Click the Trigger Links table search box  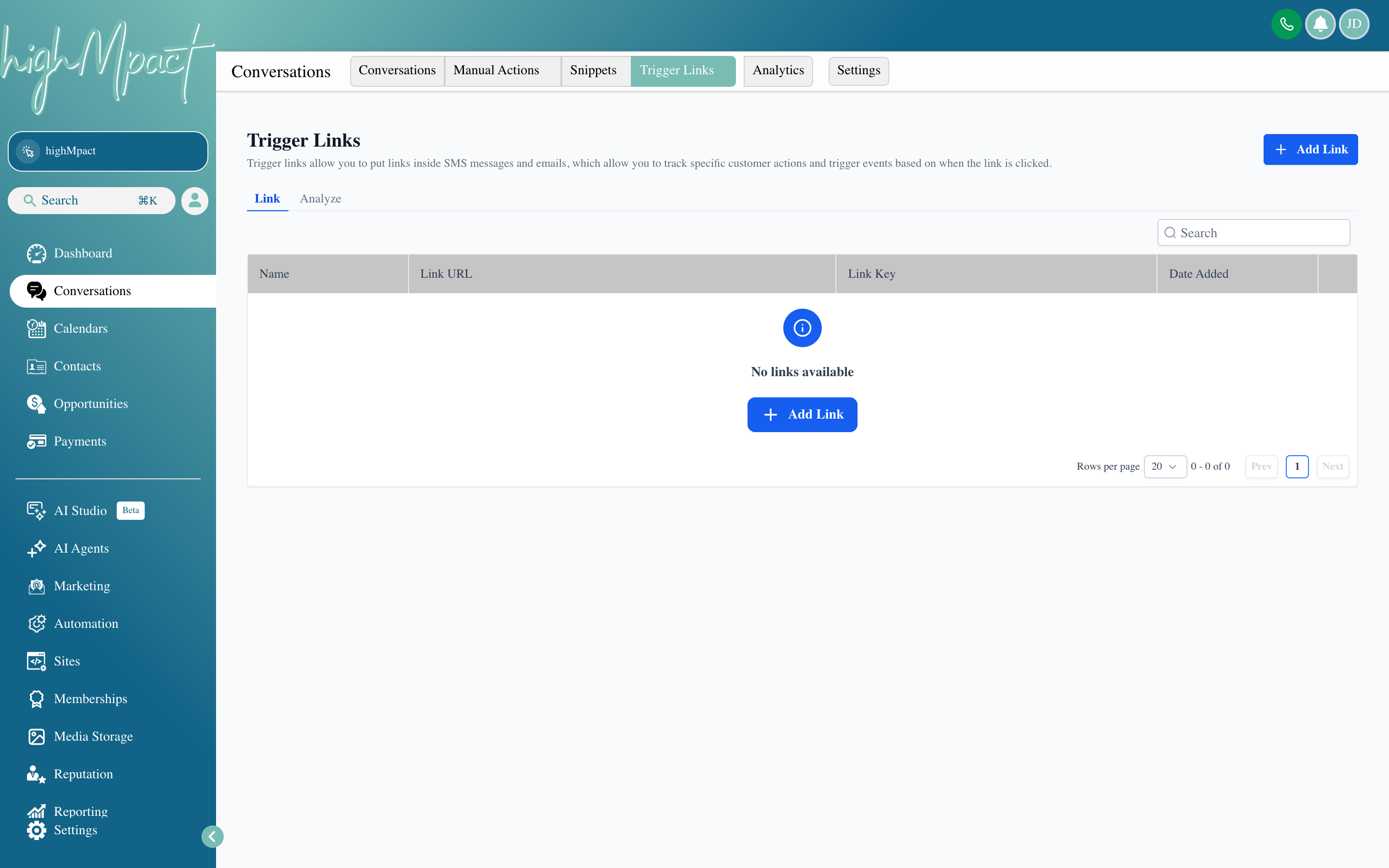(1253, 232)
